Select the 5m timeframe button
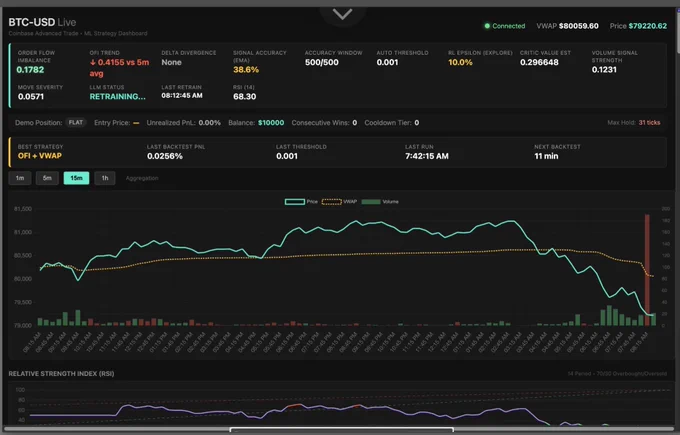Viewport: 680px width, 435px height. pos(47,178)
